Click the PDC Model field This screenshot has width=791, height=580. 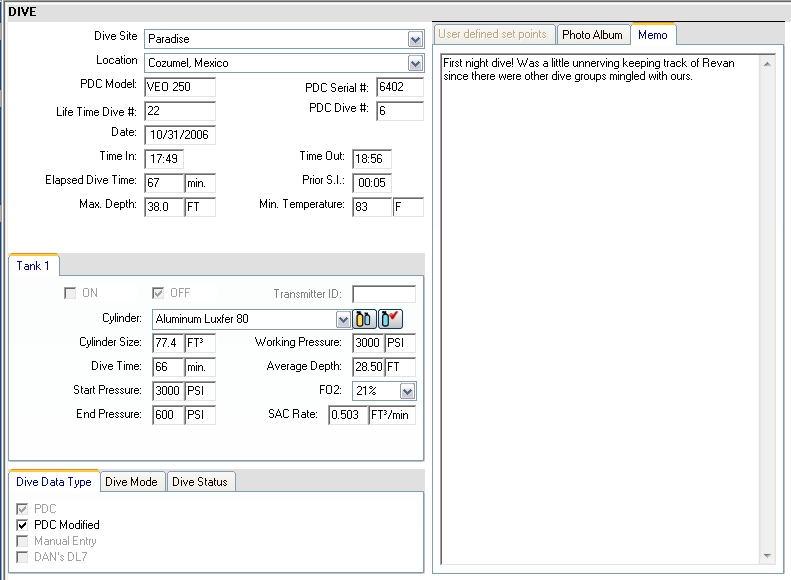[x=180, y=87]
